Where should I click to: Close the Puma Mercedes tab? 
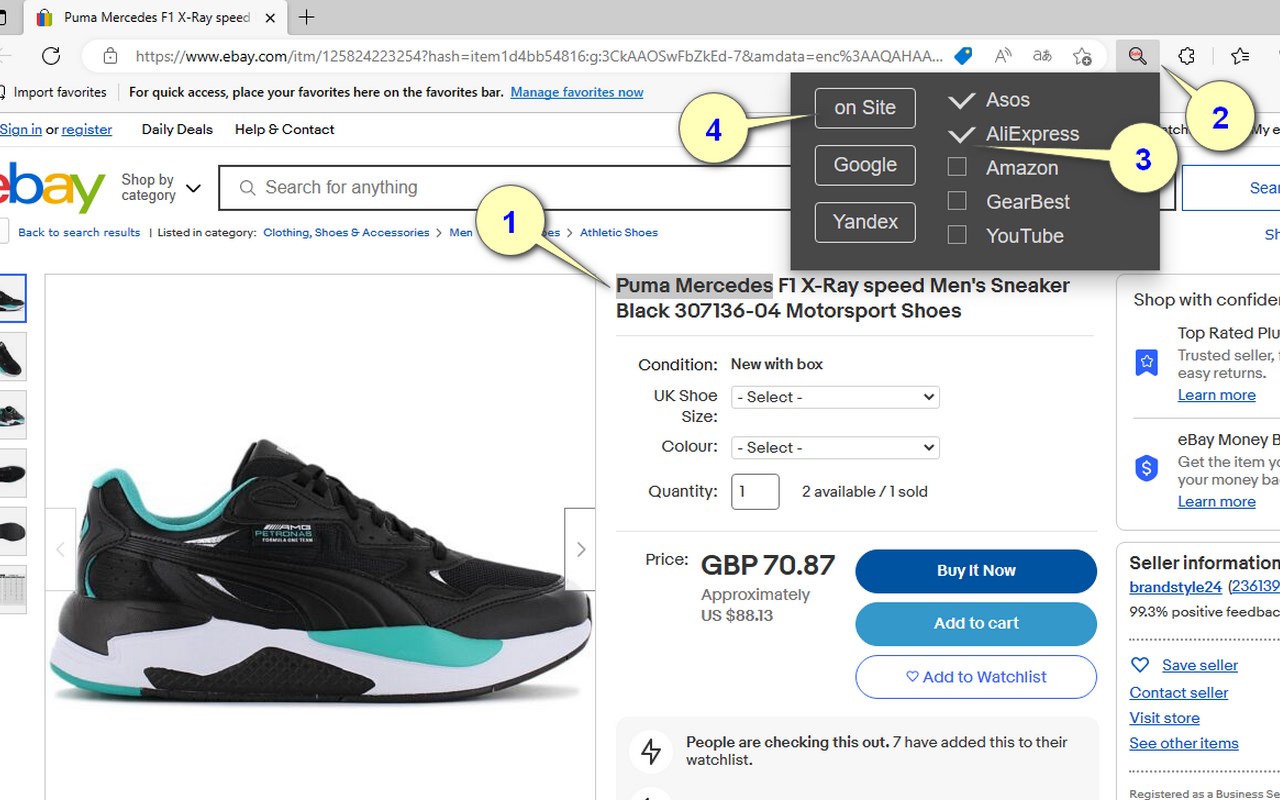pos(270,17)
